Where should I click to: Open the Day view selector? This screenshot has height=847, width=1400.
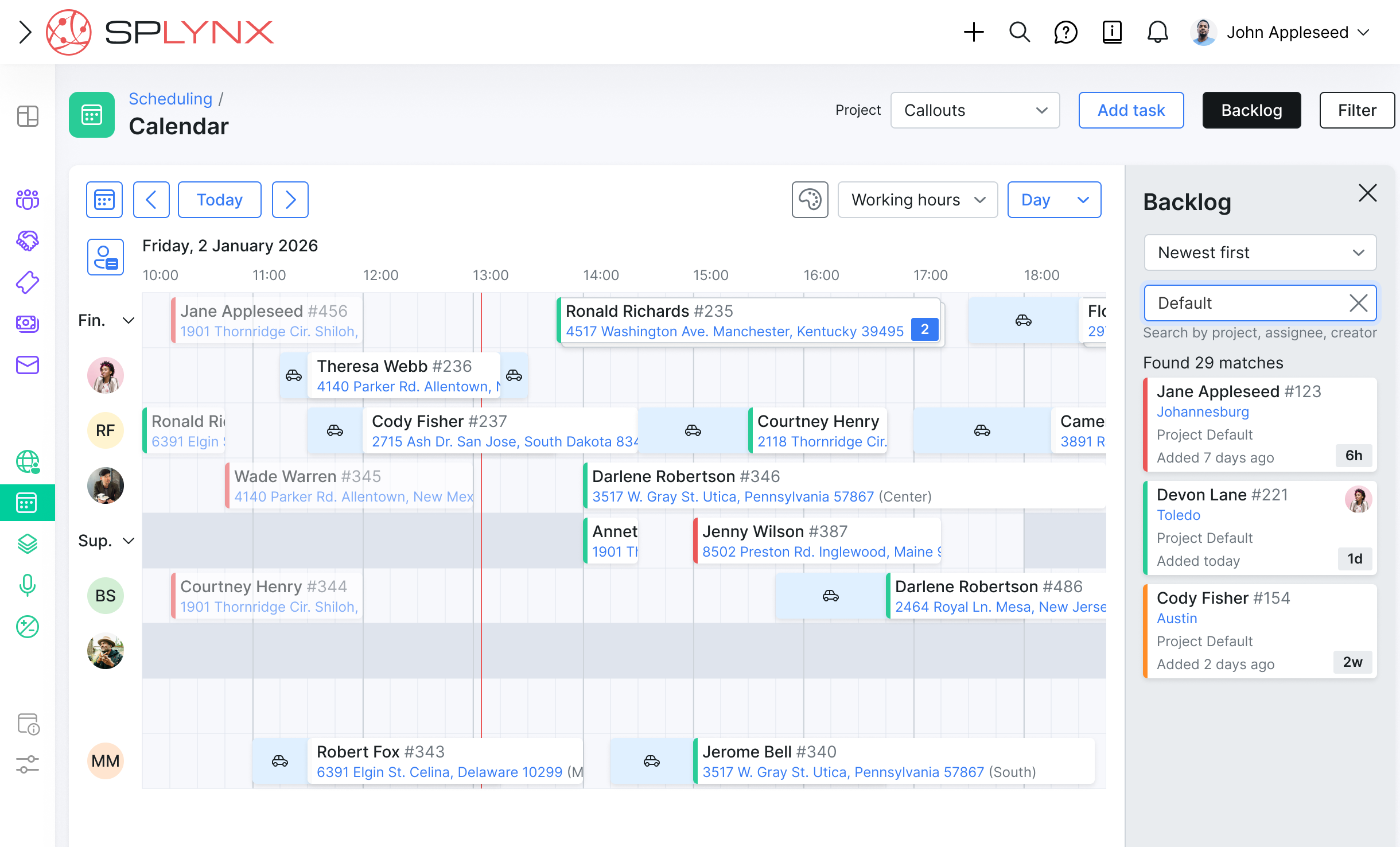1054,200
